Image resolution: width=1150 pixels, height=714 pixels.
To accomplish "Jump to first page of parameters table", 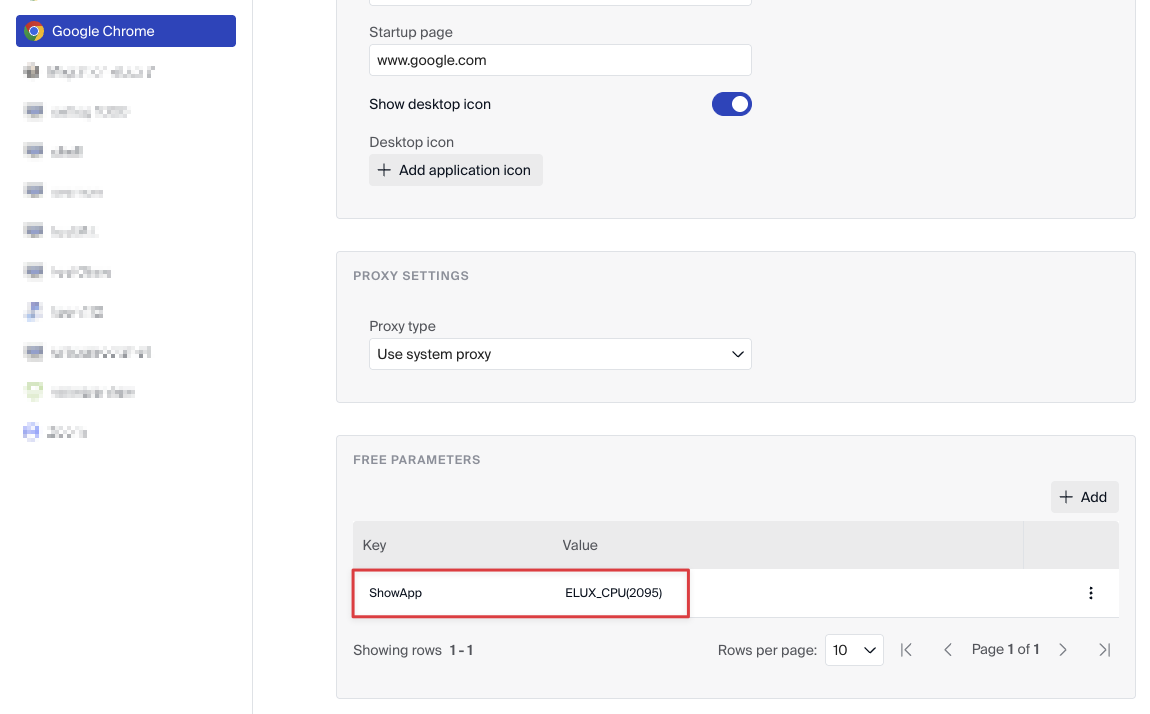I will pyautogui.click(x=906, y=650).
